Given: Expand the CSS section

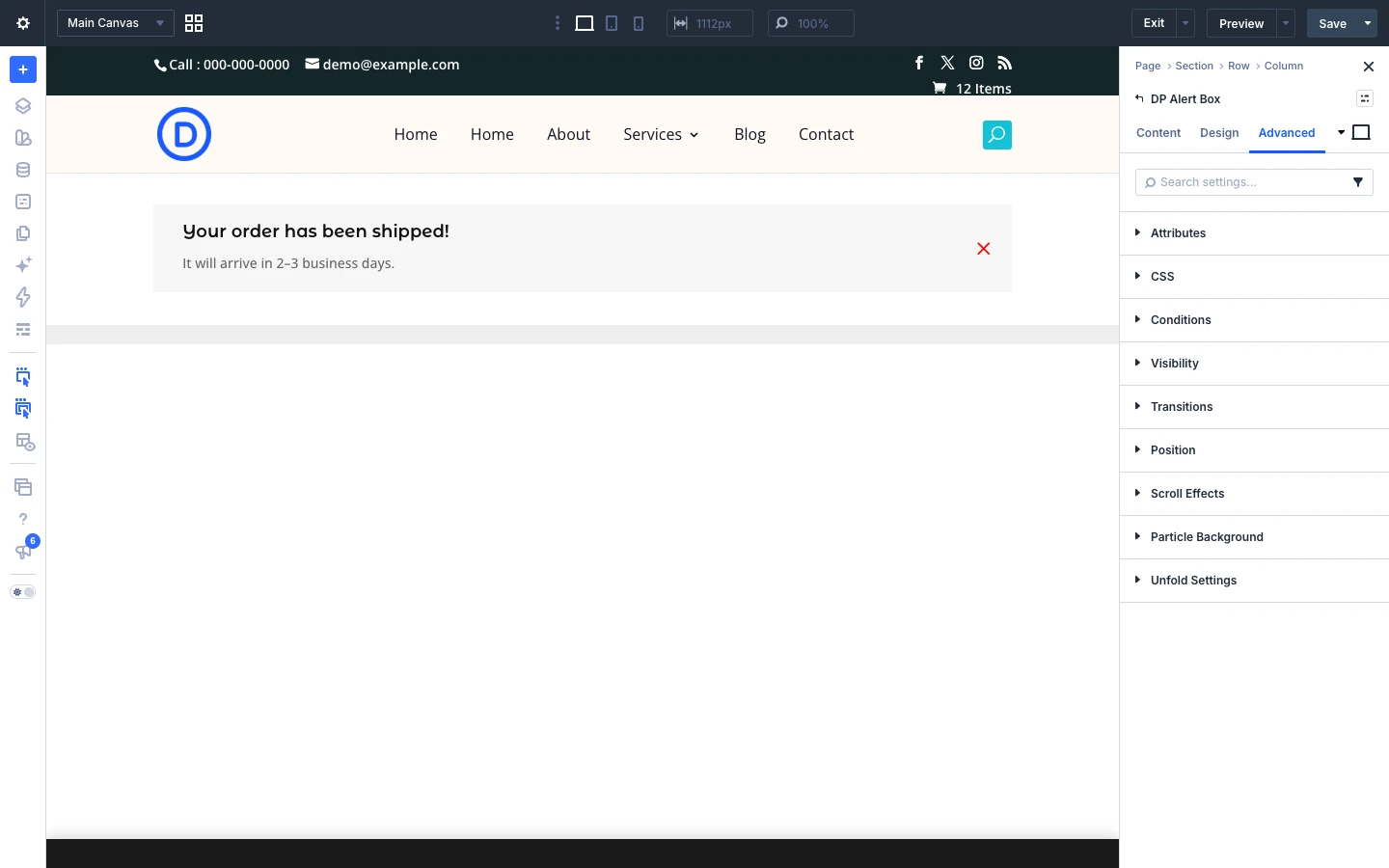Looking at the screenshot, I should [1254, 277].
